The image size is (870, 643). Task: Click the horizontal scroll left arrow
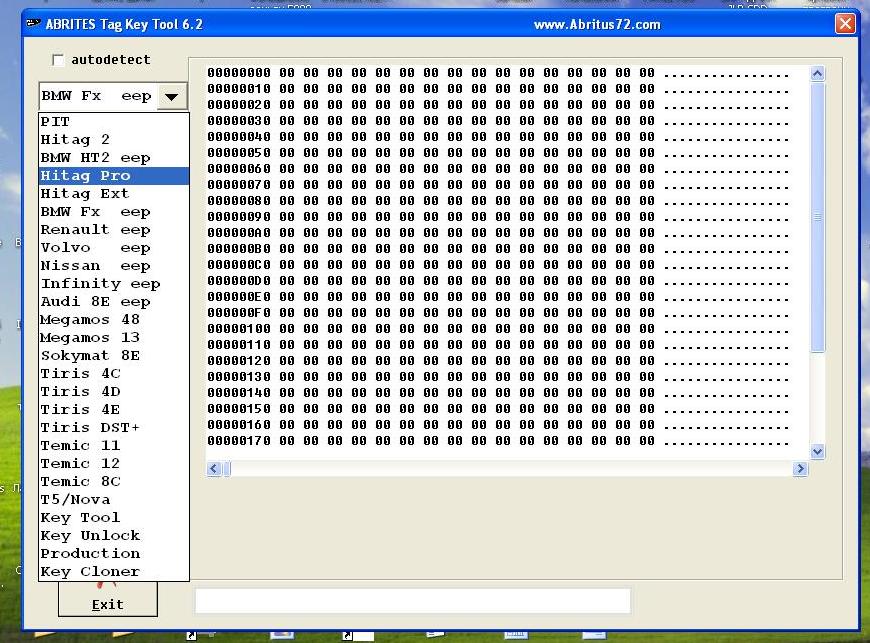[214, 469]
